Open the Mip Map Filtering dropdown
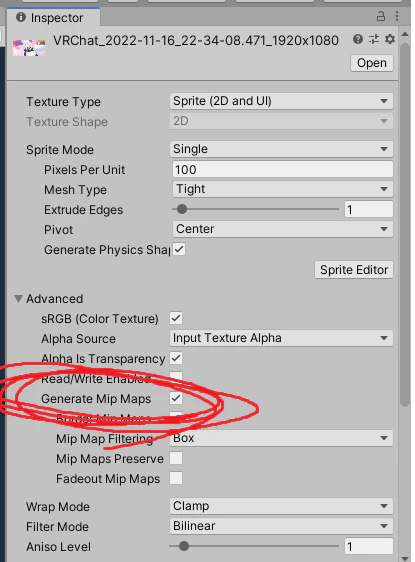 281,438
